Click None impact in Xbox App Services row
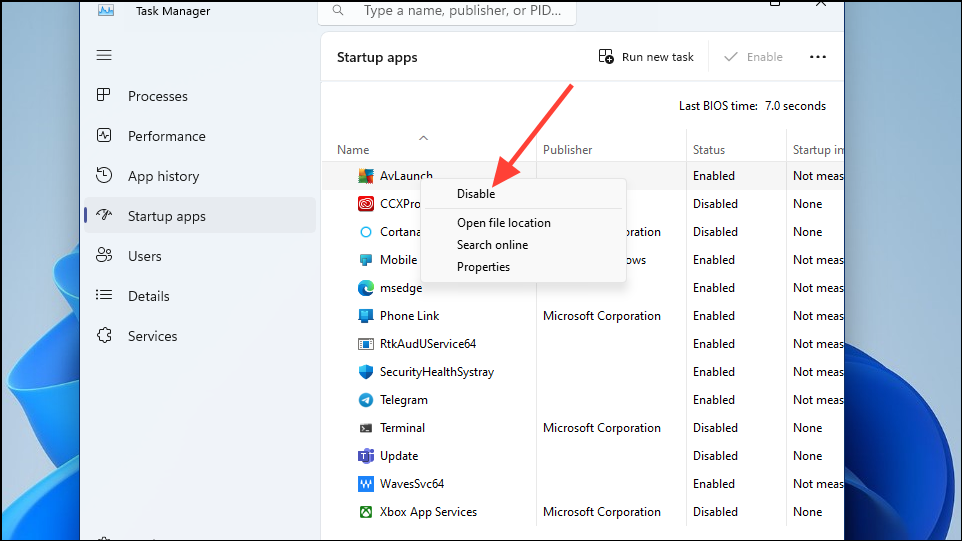962x541 pixels. tap(807, 512)
